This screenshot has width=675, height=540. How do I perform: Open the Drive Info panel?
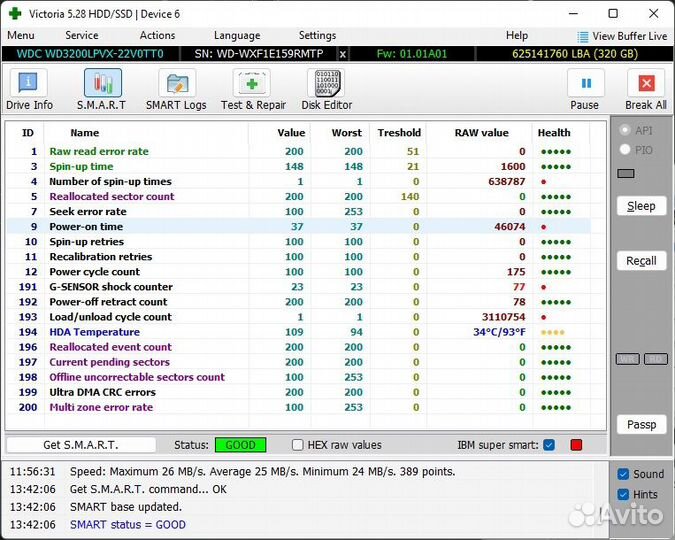pyautogui.click(x=29, y=84)
